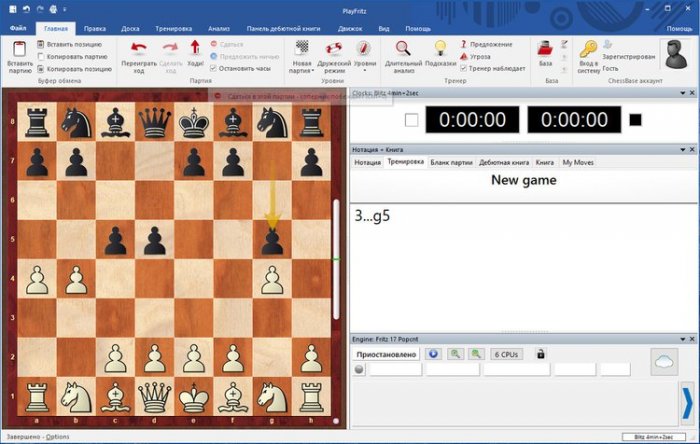The image size is (700, 444).
Task: Toggle Тренер наблюдает checkbox
Action: pyautogui.click(x=464, y=69)
